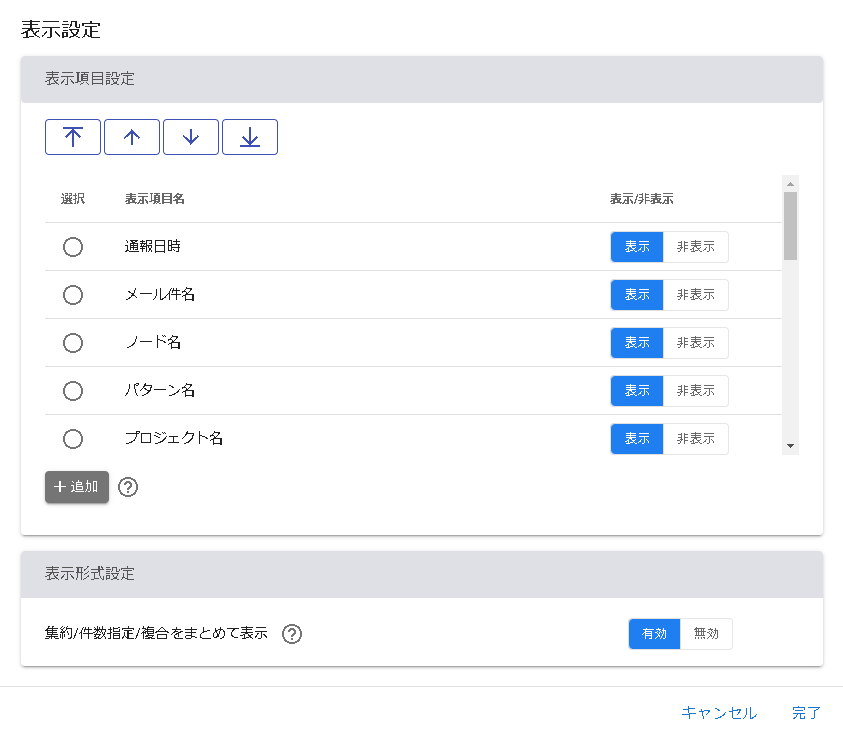Viewport: 843px width, 735px height.
Task: Select the radio button for 通報日時
Action: [x=72, y=247]
